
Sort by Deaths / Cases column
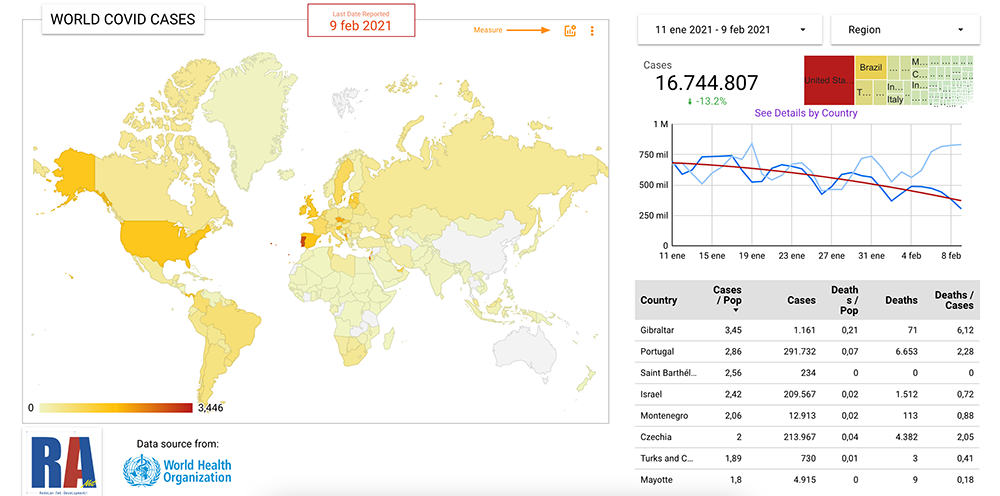[953, 300]
